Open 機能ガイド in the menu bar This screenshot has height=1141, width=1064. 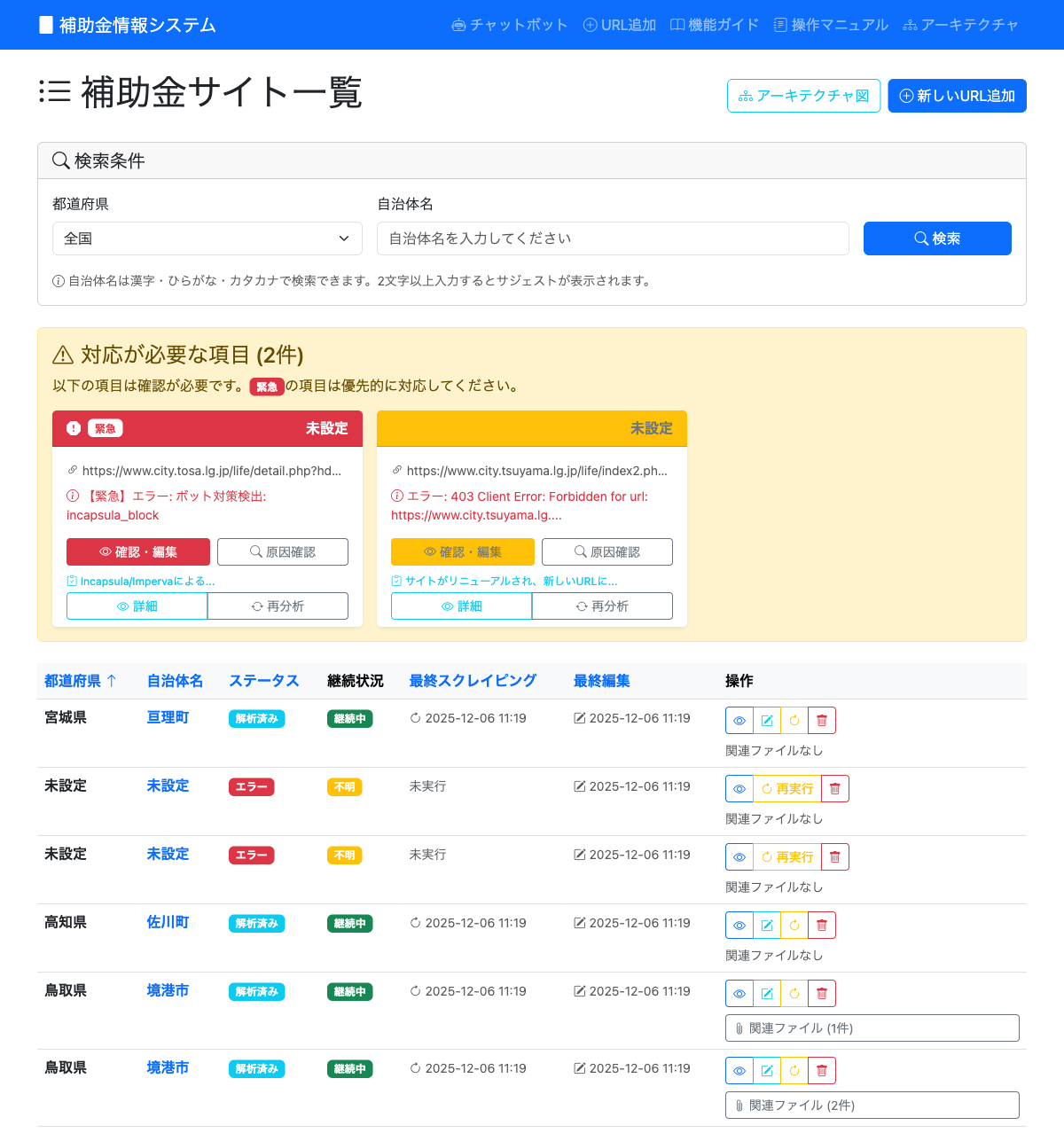click(x=715, y=25)
